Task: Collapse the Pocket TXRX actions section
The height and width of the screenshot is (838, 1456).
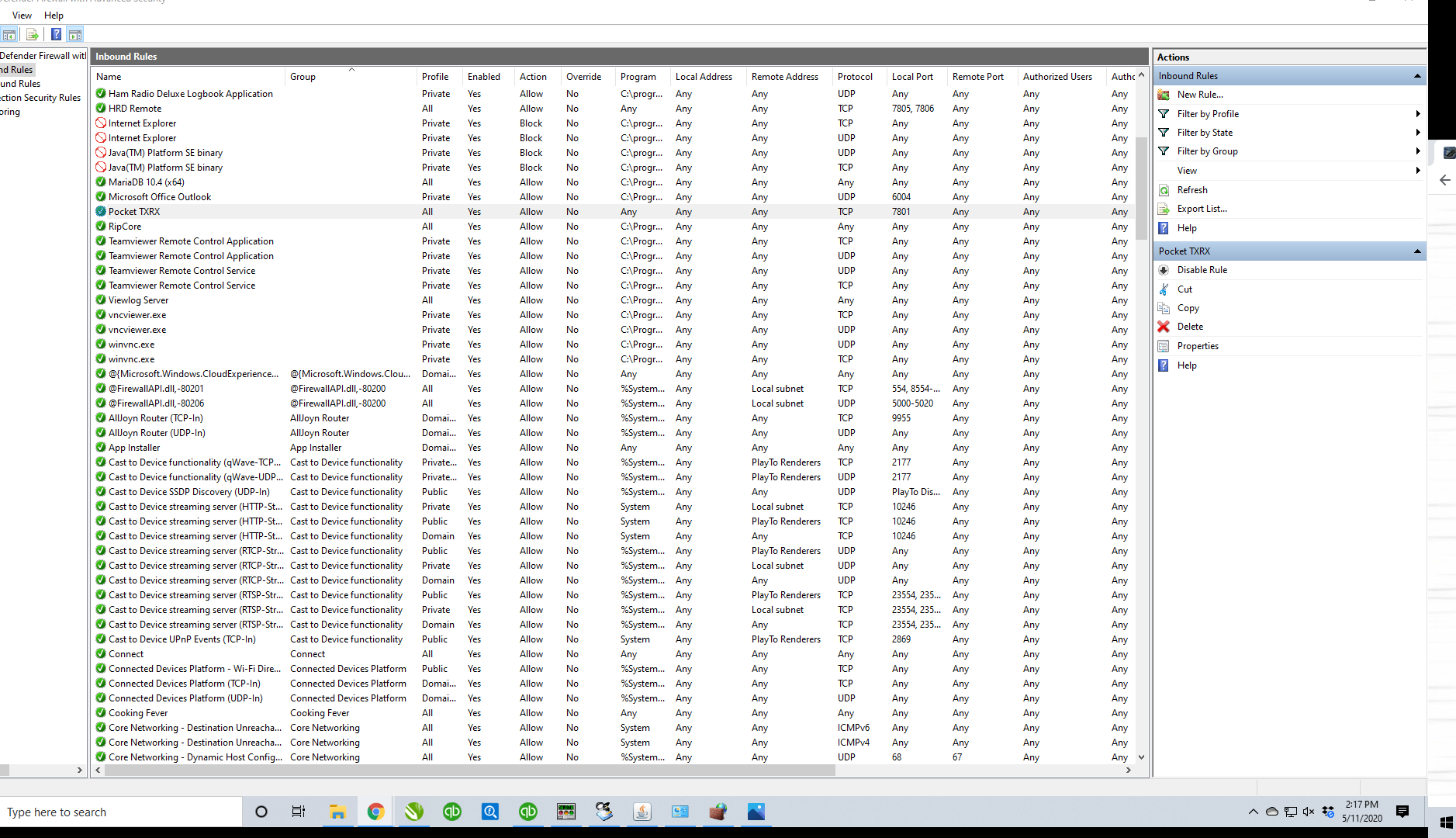Action: point(1417,251)
